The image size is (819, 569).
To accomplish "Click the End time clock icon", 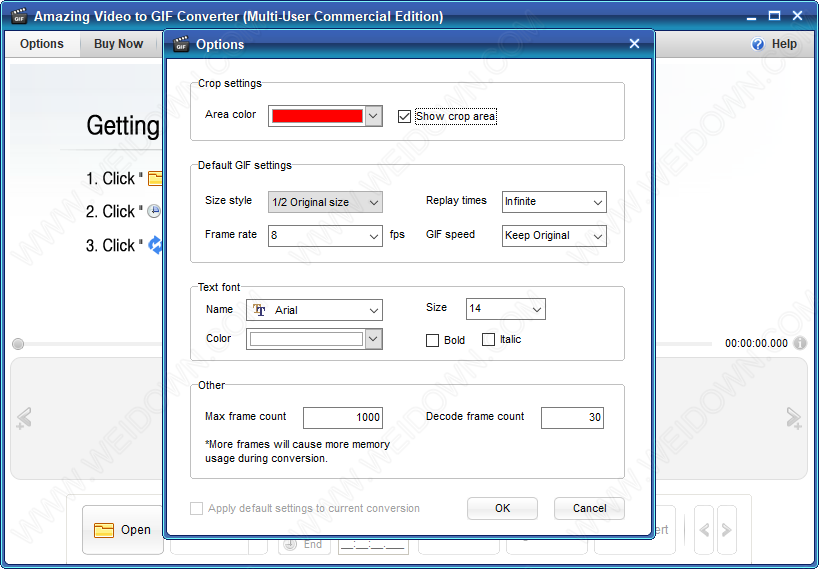I will click(x=290, y=544).
